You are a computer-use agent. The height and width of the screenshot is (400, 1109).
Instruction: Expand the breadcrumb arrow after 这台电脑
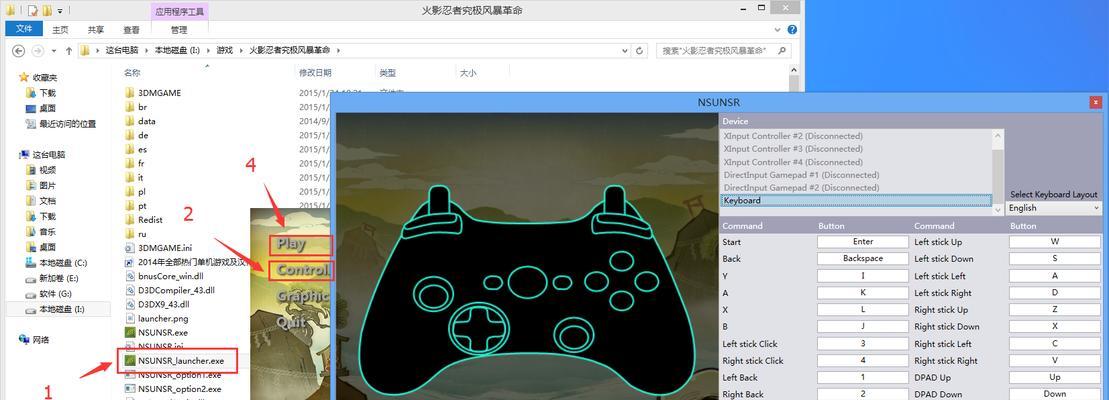click(x=146, y=51)
